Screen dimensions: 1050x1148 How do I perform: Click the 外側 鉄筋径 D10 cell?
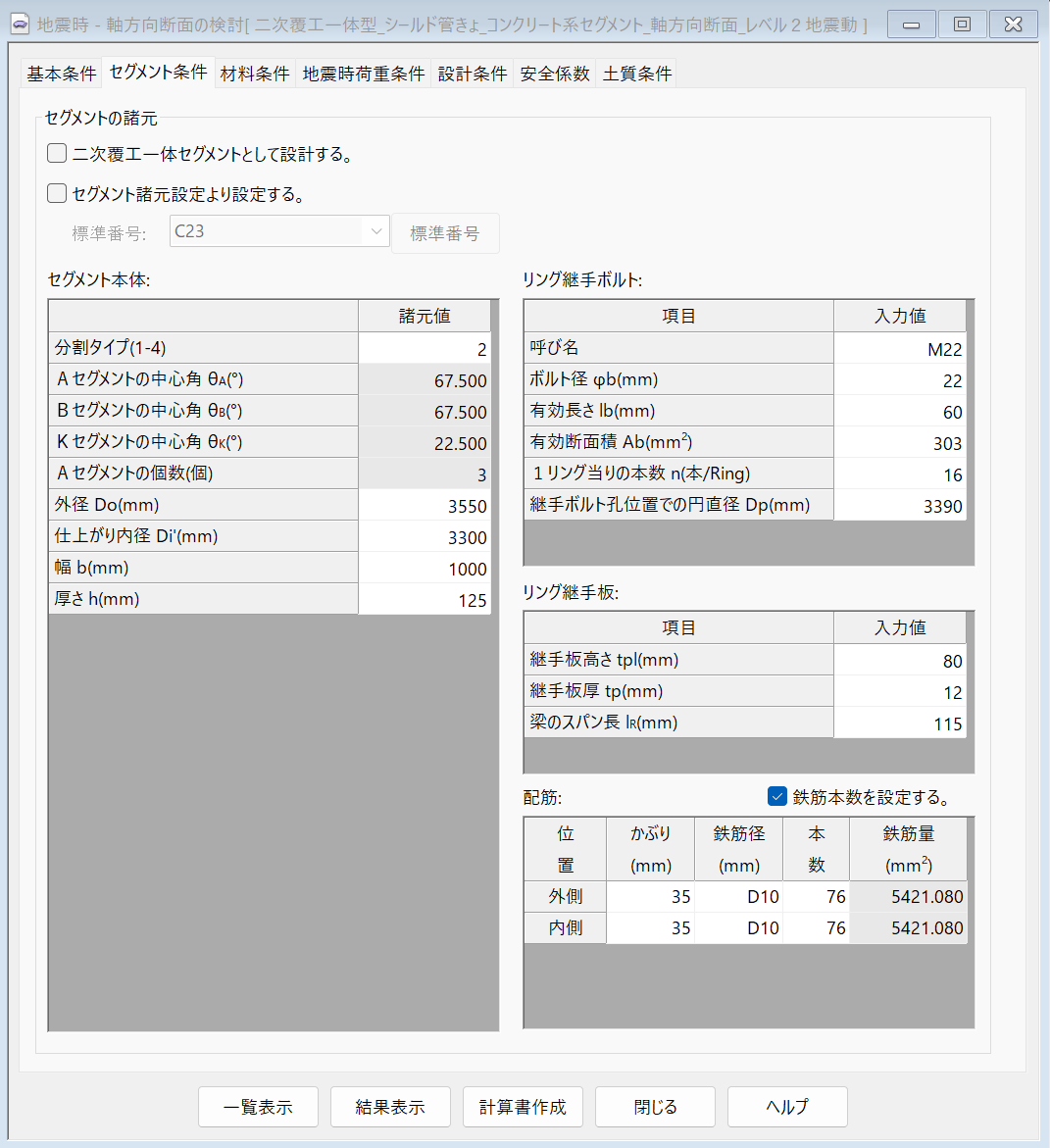click(x=738, y=897)
